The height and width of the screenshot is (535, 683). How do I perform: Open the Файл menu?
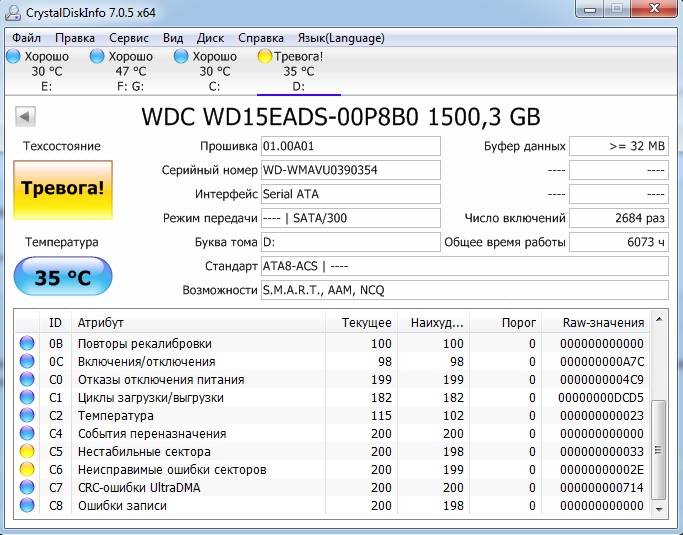click(x=26, y=38)
